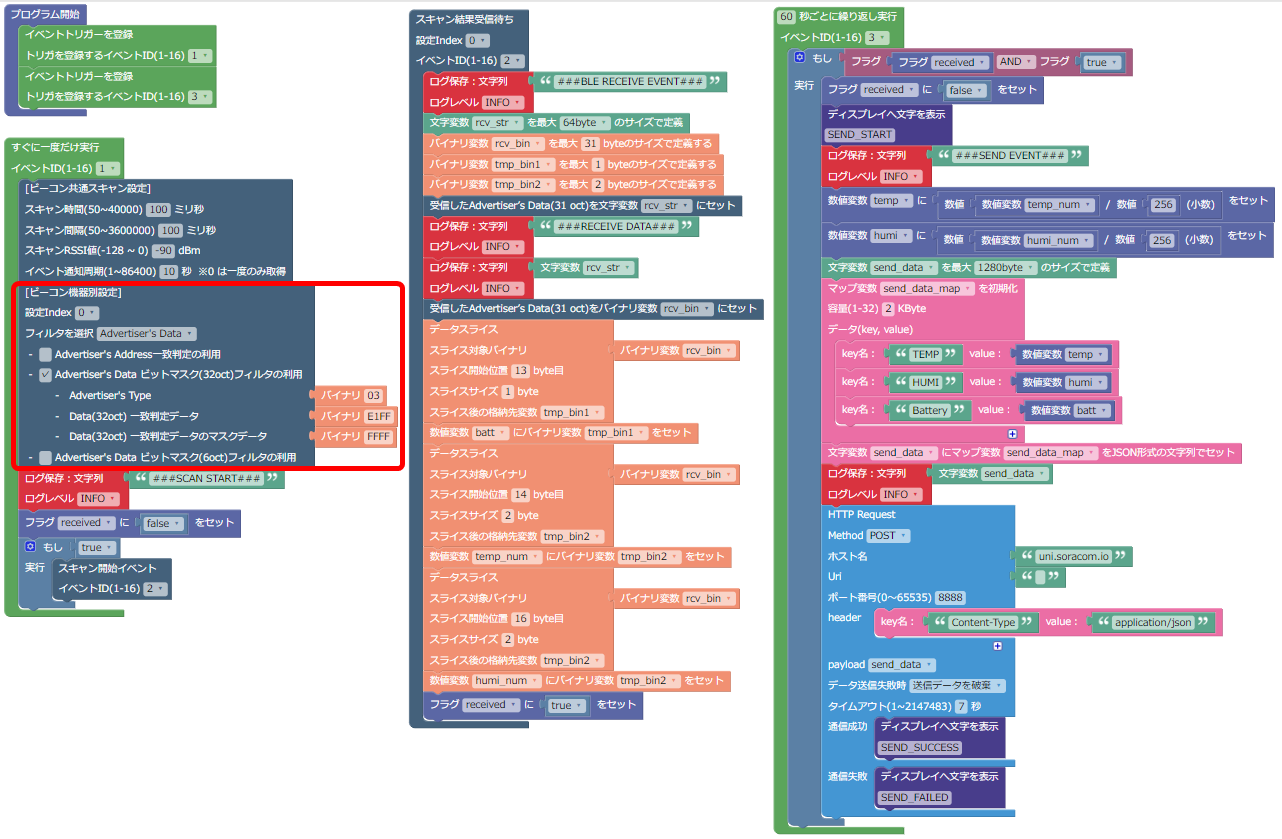Enable Advertiser's Data ビットマスク(6oct) filter checkbox

tap(45, 457)
